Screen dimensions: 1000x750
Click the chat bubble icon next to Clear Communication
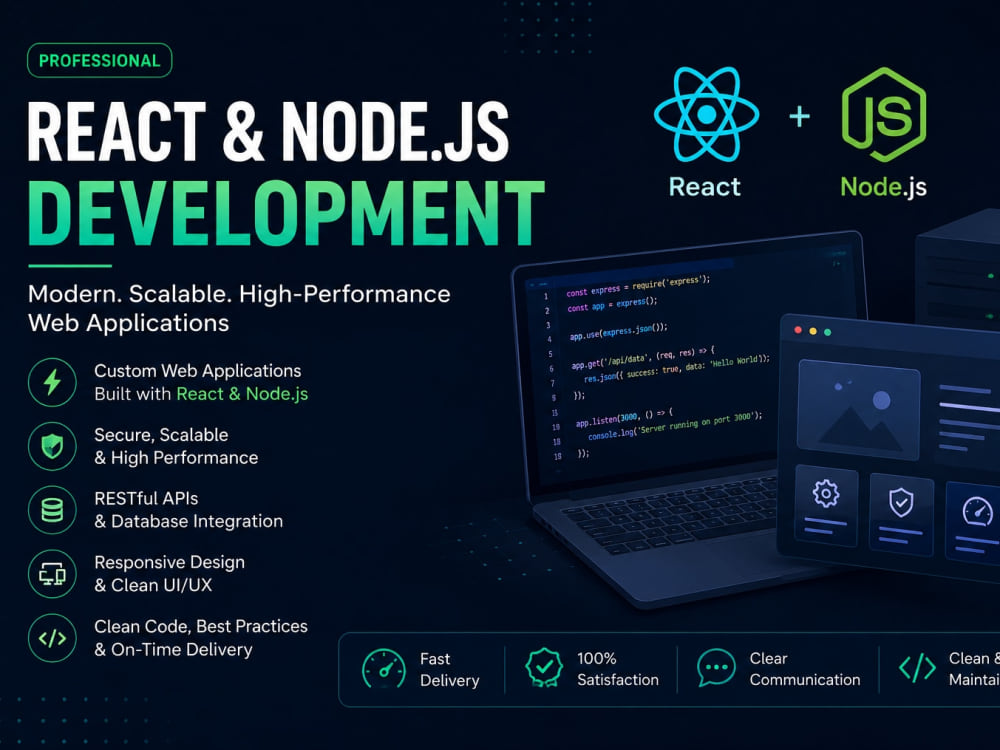[x=716, y=668]
